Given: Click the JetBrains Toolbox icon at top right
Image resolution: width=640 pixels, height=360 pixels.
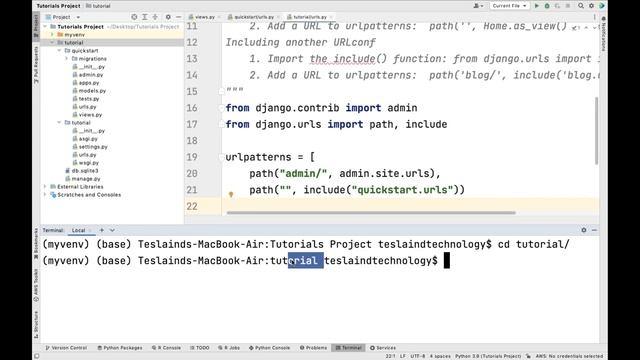Looking at the screenshot, I should 602,6.
